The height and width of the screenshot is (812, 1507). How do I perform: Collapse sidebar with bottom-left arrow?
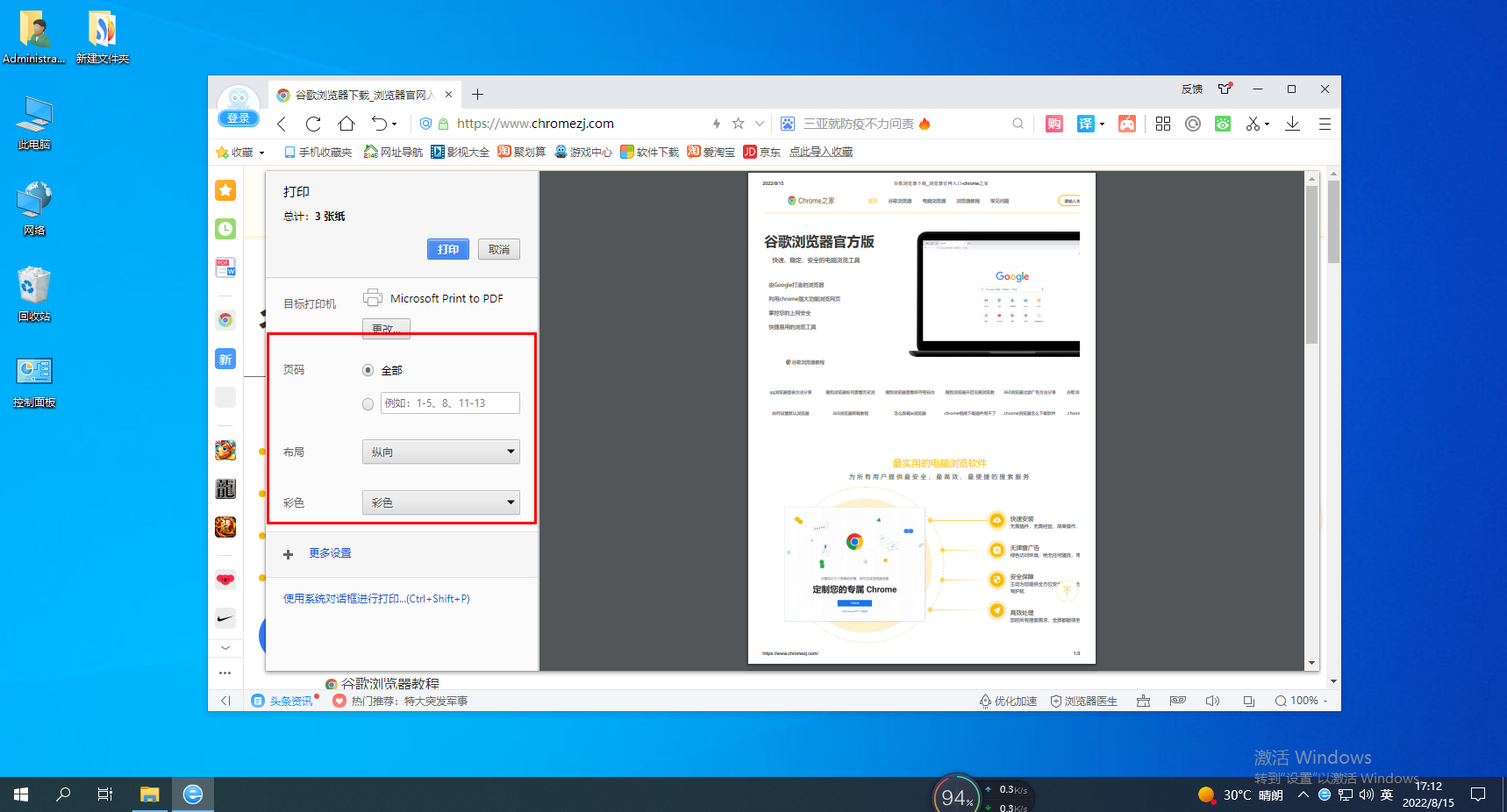pyautogui.click(x=225, y=701)
